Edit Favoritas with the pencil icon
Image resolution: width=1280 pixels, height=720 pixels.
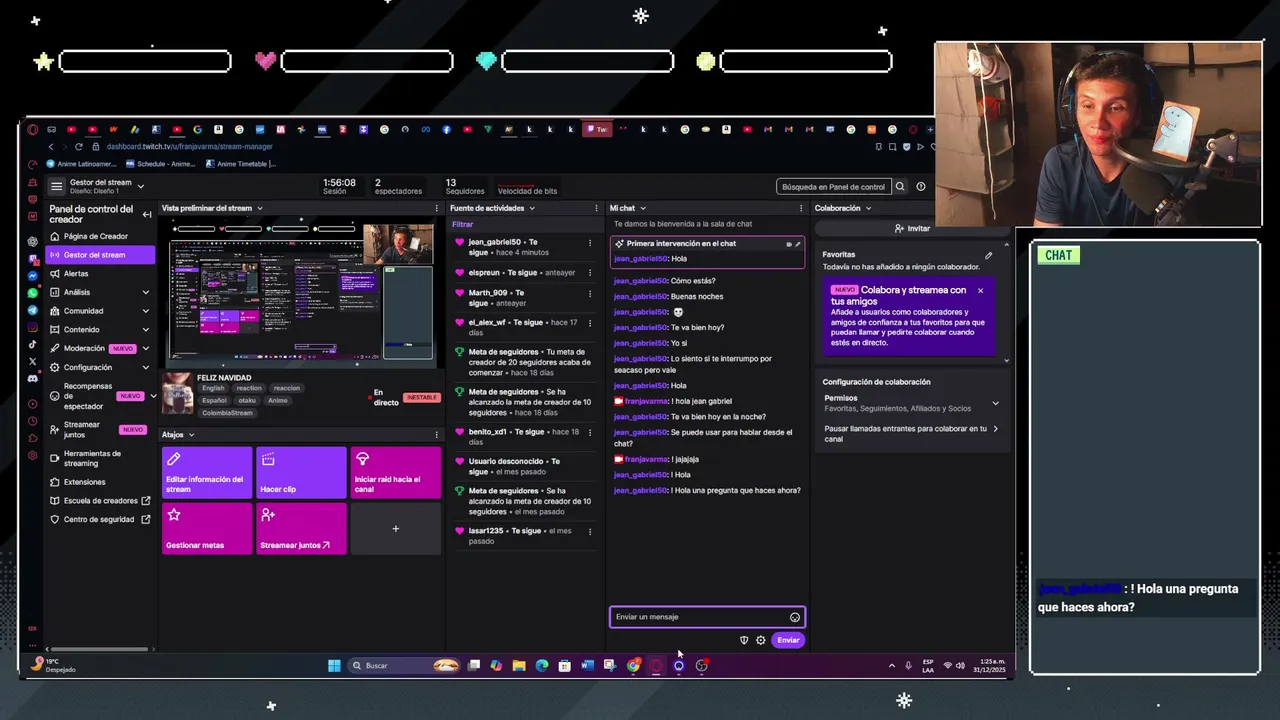click(989, 255)
